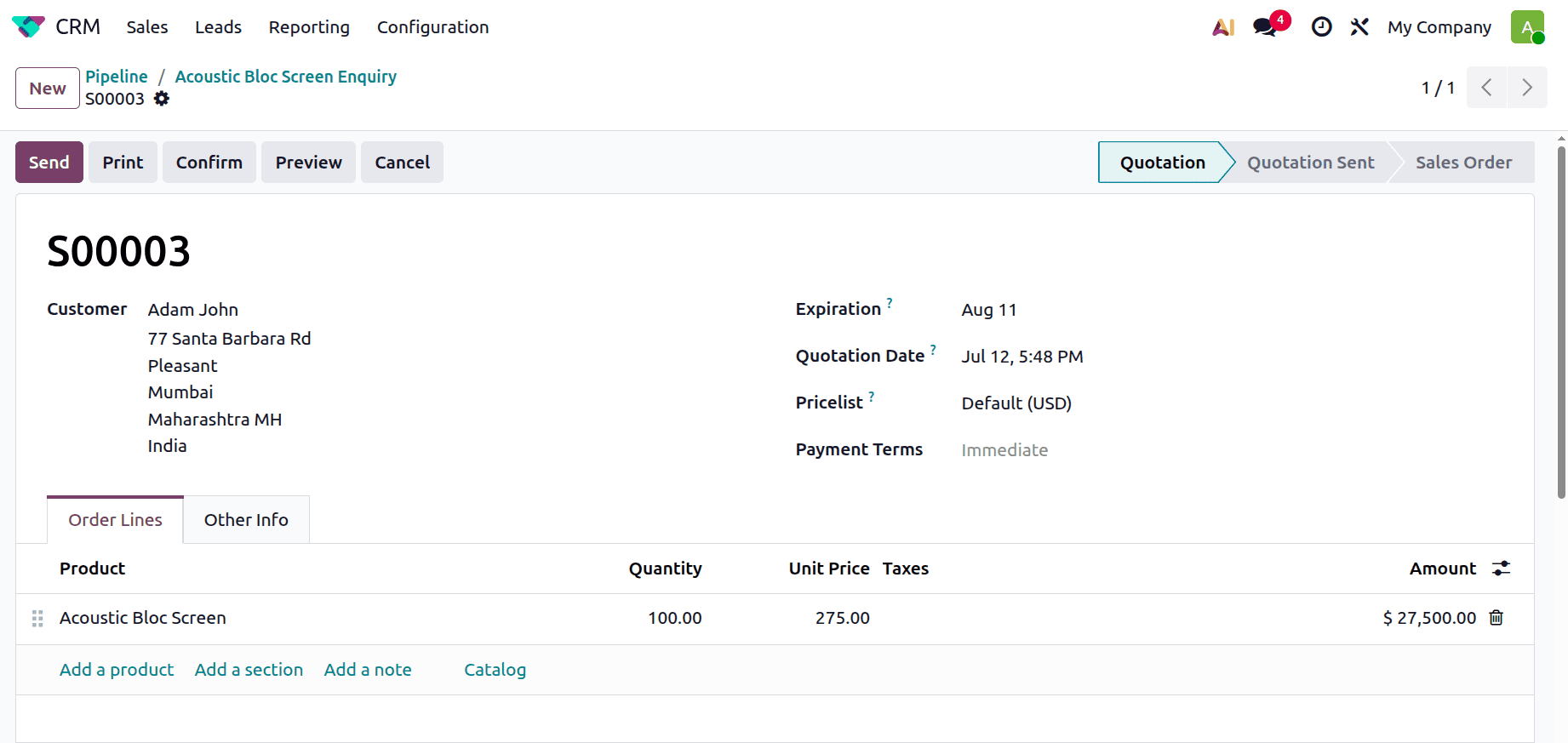Open the developer tools wrench icon
Image resolution: width=1568 pixels, height=743 pixels.
click(x=1359, y=27)
